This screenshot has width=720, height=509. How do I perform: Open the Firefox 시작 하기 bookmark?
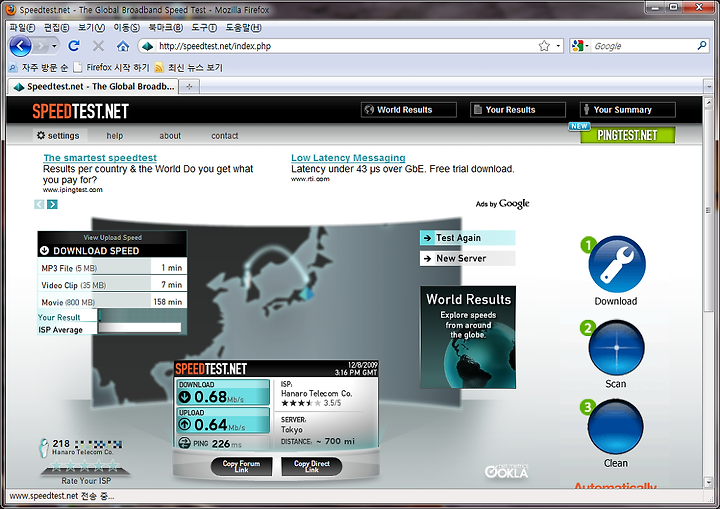(x=112, y=68)
